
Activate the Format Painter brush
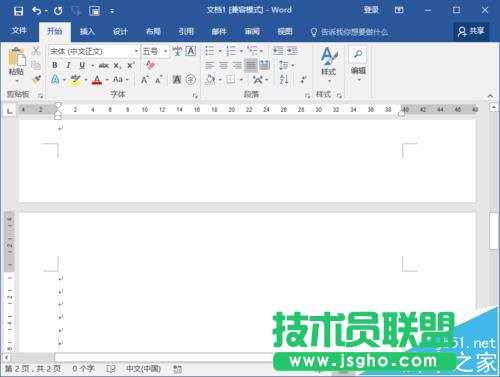click(36, 79)
